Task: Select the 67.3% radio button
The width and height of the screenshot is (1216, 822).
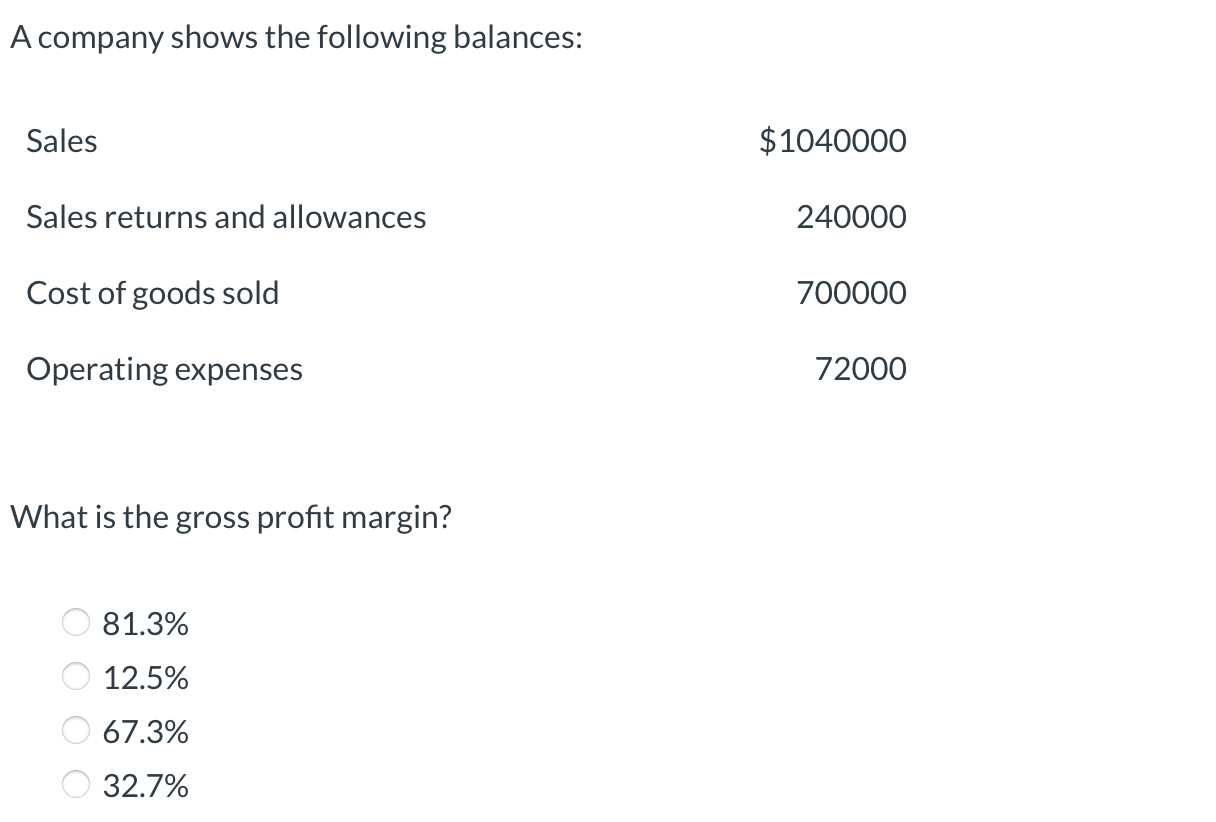Action: coord(75,731)
